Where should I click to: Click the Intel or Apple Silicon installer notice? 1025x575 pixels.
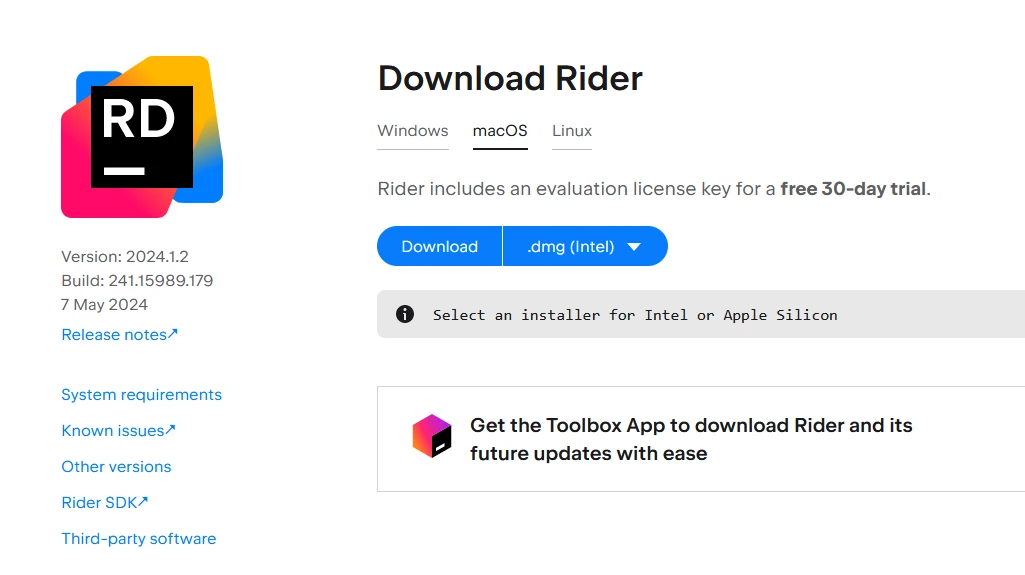(635, 315)
